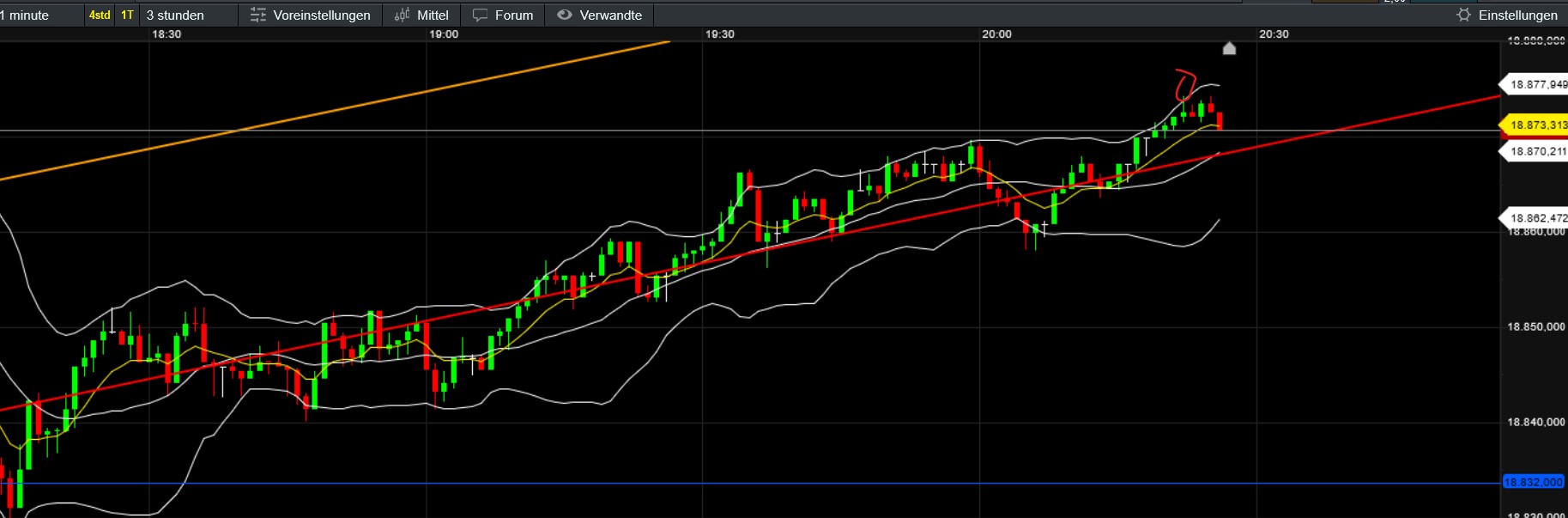Select the 18.862,472 price tag

coord(1535,218)
